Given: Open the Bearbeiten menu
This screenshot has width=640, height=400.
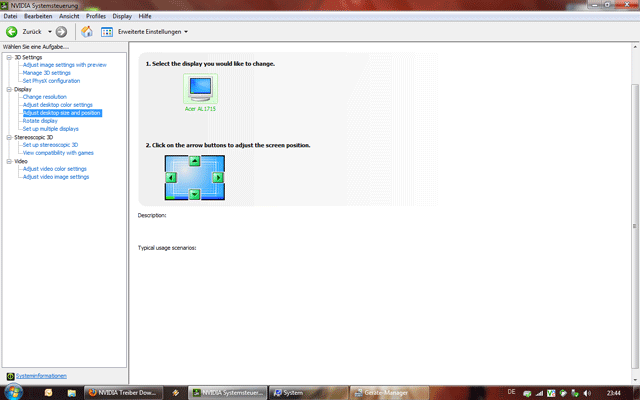Looking at the screenshot, I should [x=38, y=16].
